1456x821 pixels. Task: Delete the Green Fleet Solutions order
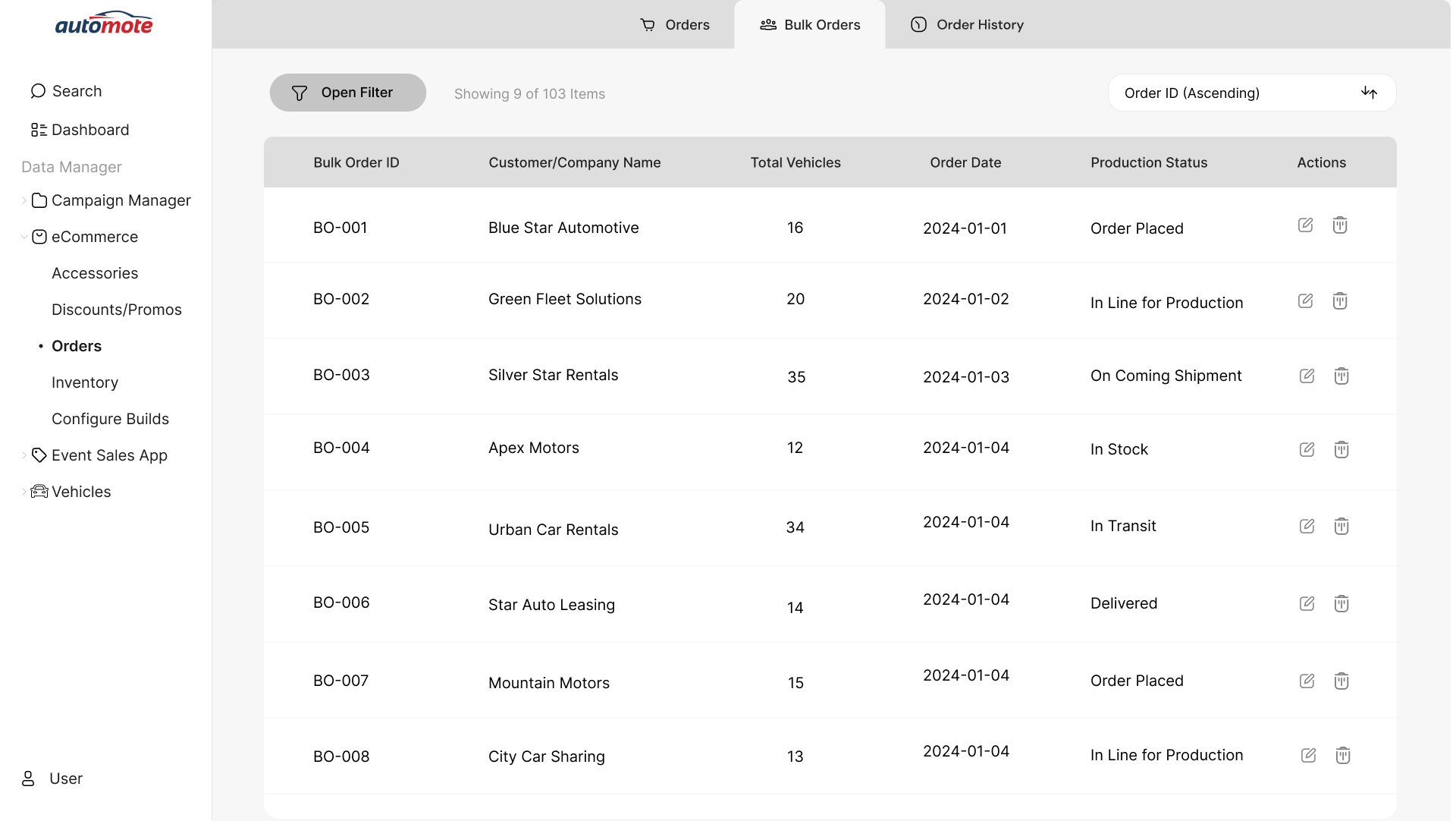pyautogui.click(x=1340, y=301)
